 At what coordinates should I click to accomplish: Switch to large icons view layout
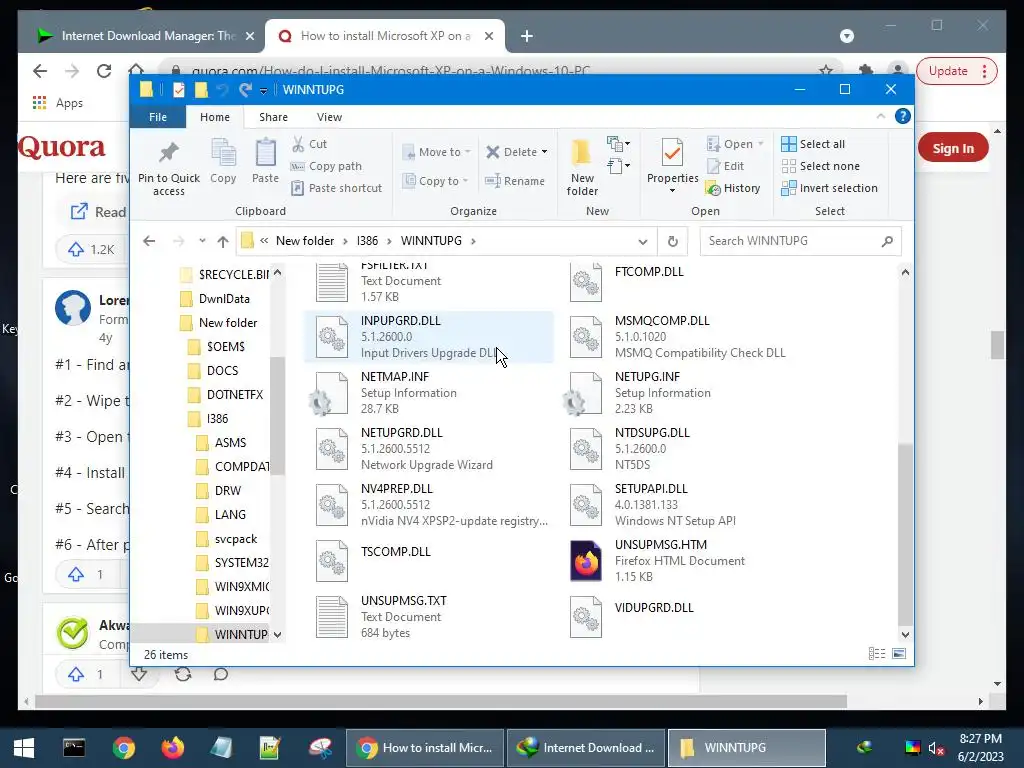(899, 654)
